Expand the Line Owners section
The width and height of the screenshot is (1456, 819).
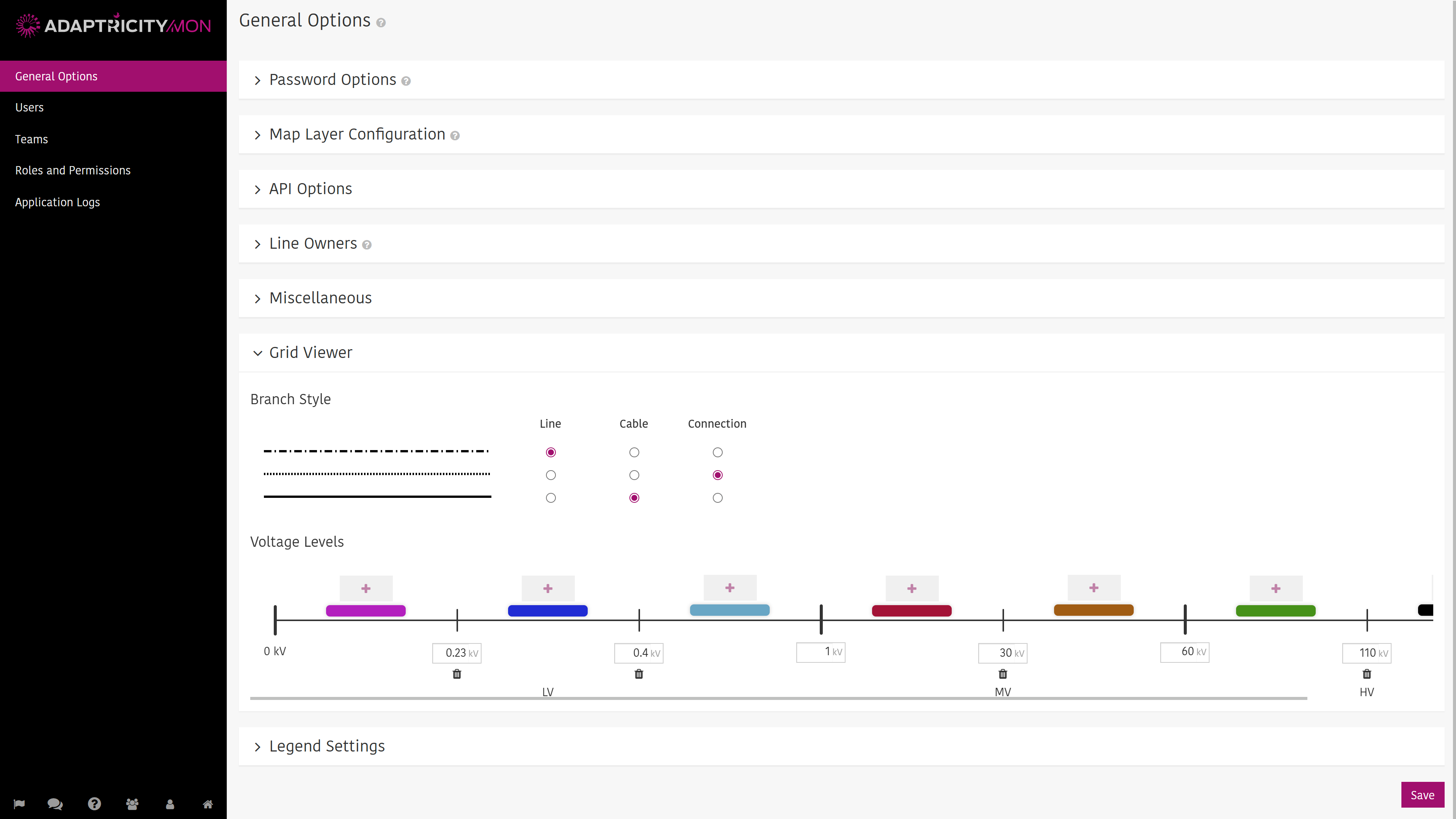(841, 243)
